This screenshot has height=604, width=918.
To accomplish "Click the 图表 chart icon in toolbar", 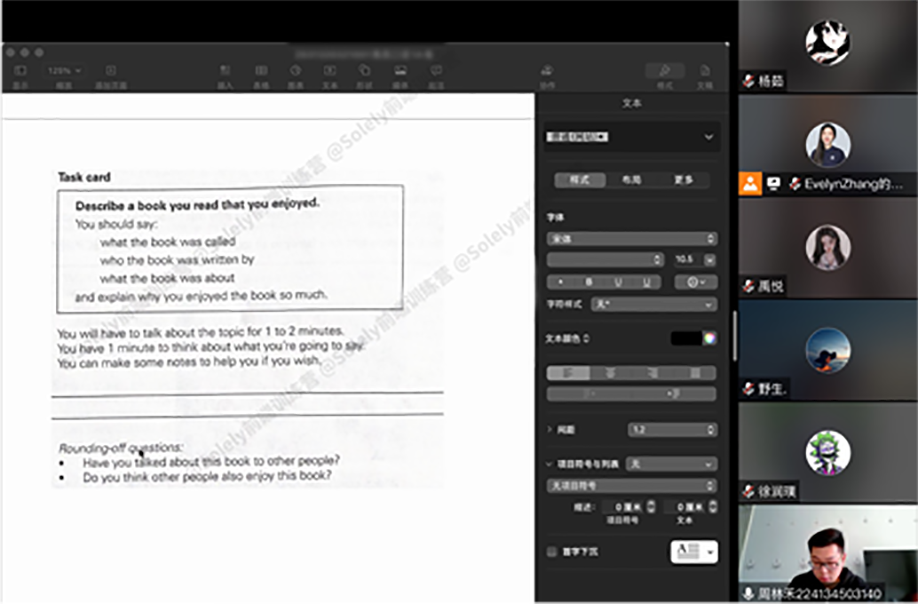I will pos(296,71).
